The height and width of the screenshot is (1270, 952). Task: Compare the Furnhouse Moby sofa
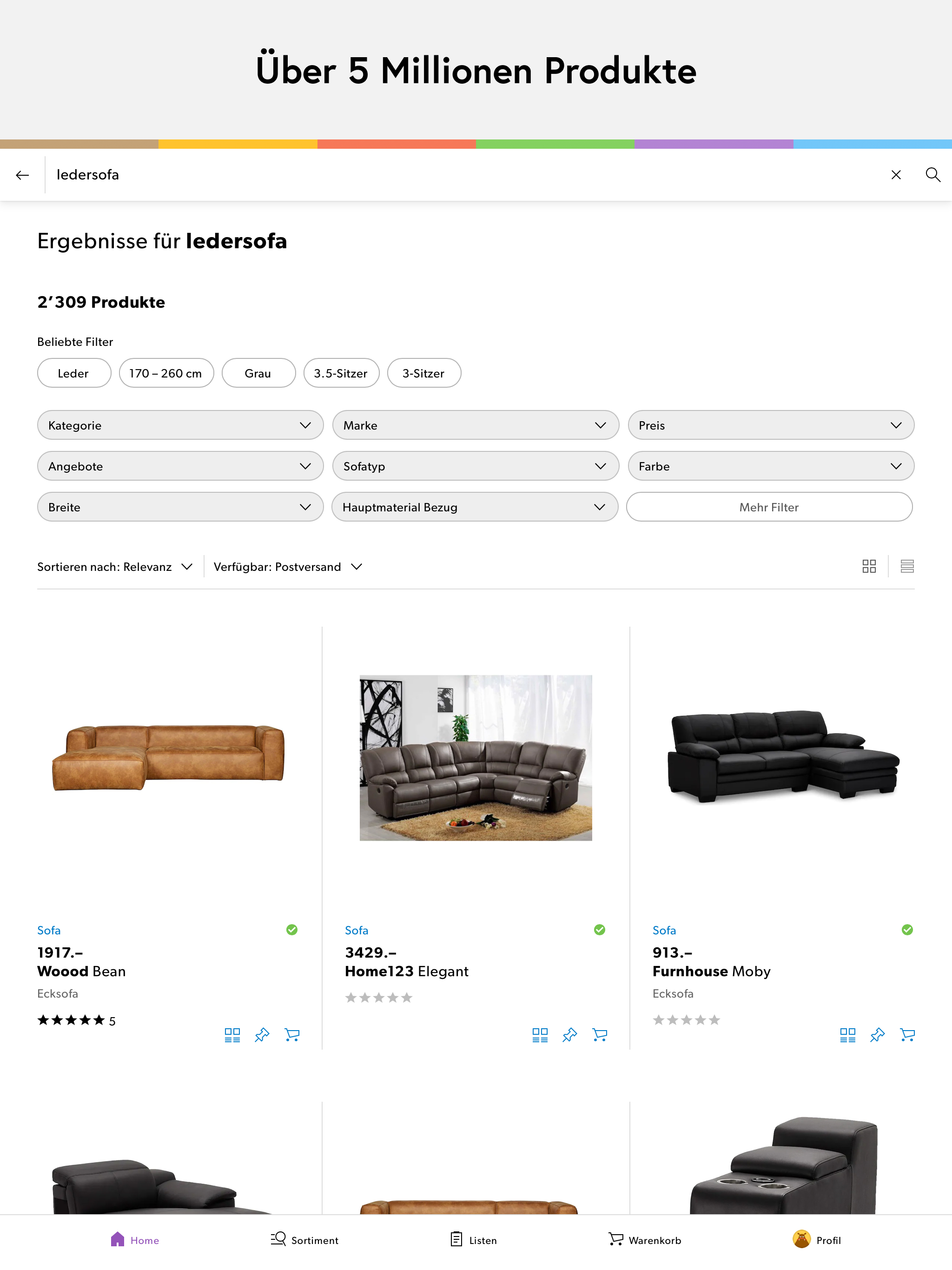(x=847, y=1035)
